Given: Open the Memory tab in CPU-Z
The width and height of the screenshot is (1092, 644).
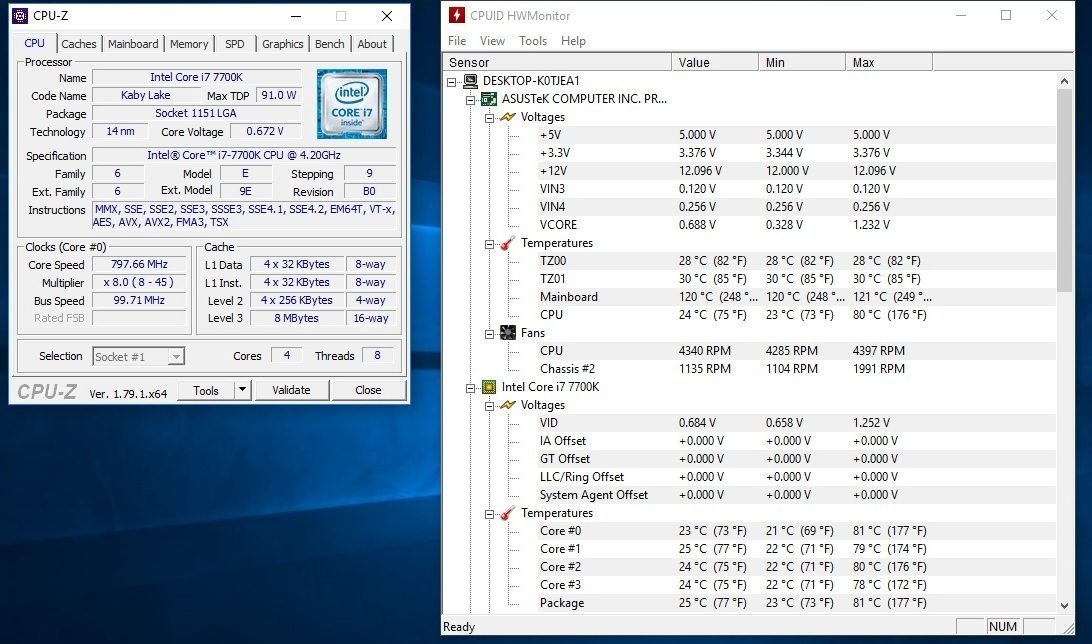Looking at the screenshot, I should tap(189, 44).
